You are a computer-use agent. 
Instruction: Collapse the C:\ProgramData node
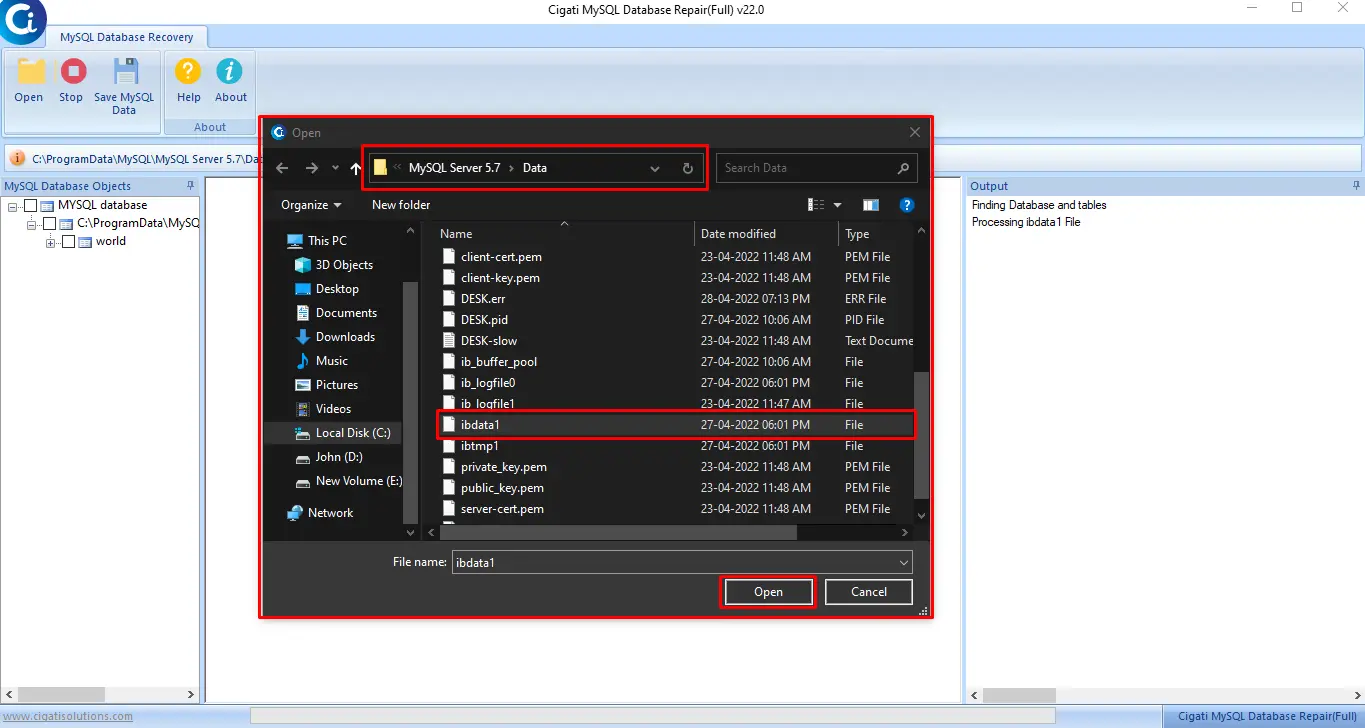(x=32, y=224)
